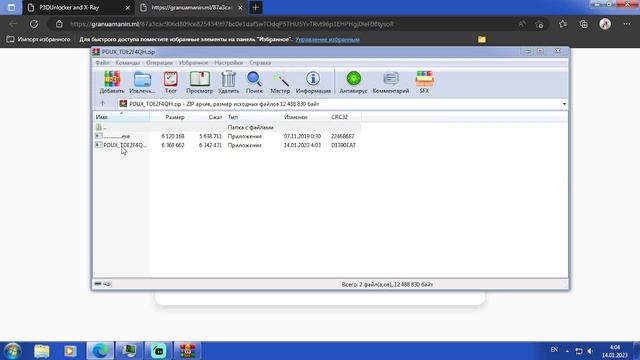Open the Операции menu
This screenshot has width=640, height=360.
coord(159,63)
